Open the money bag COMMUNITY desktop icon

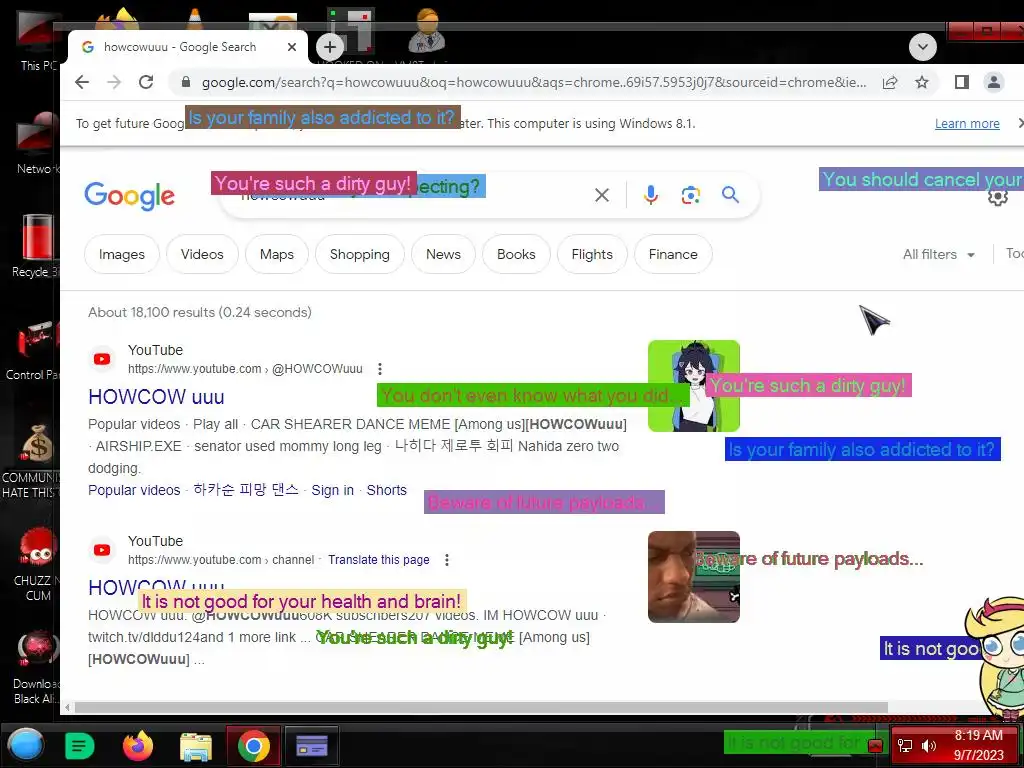point(33,460)
